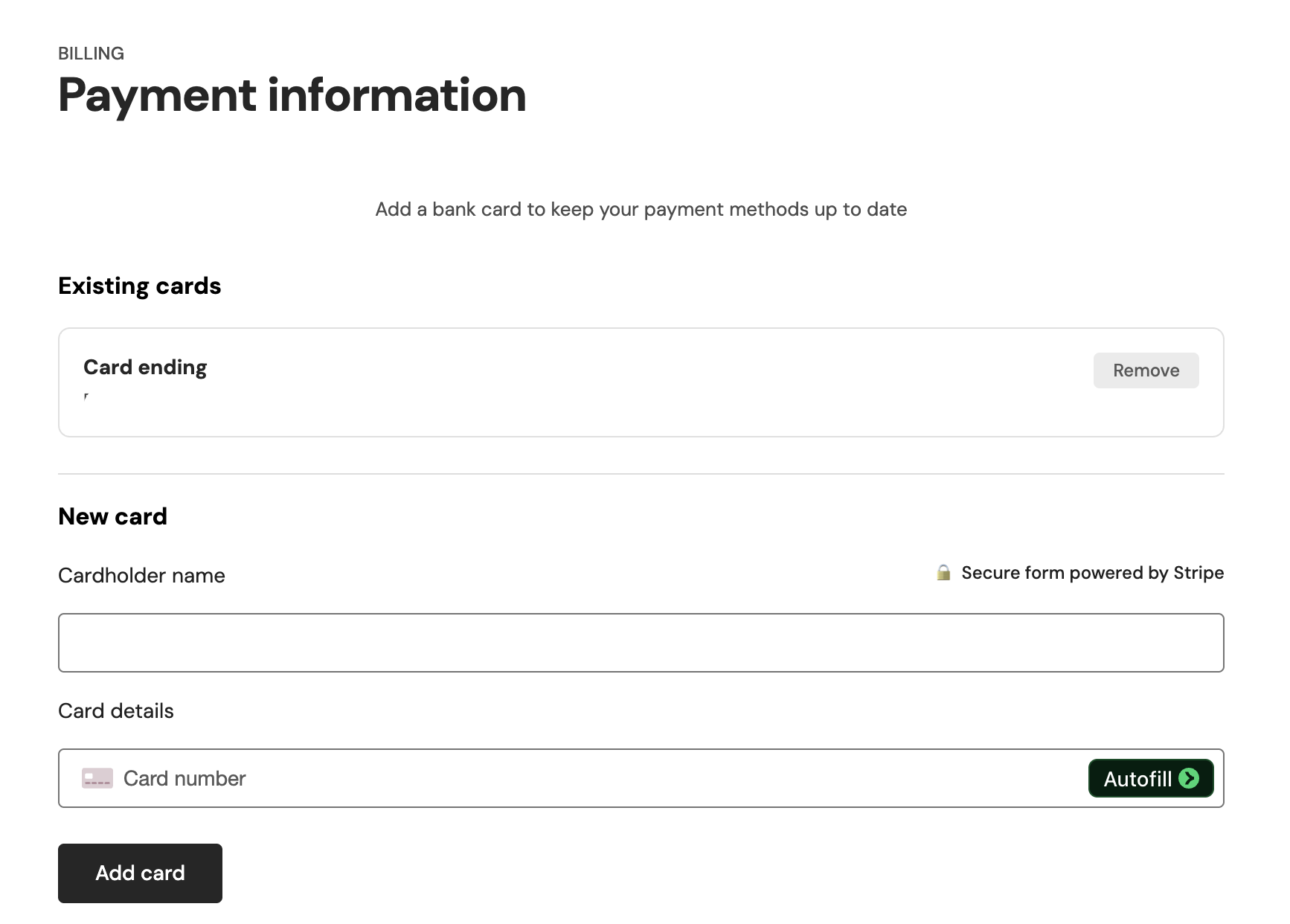
Task: Click the 'New card' heading
Action: (x=113, y=516)
